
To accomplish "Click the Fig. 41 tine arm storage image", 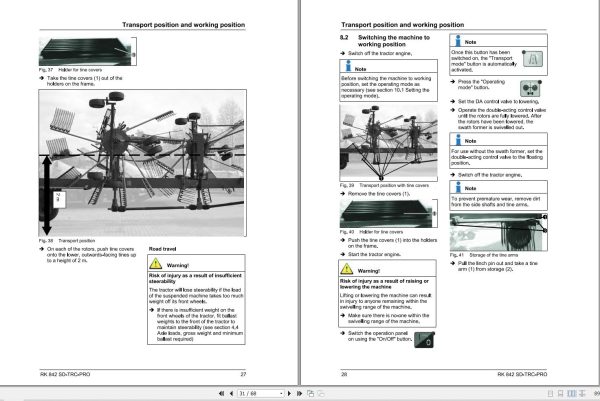I will point(498,232).
